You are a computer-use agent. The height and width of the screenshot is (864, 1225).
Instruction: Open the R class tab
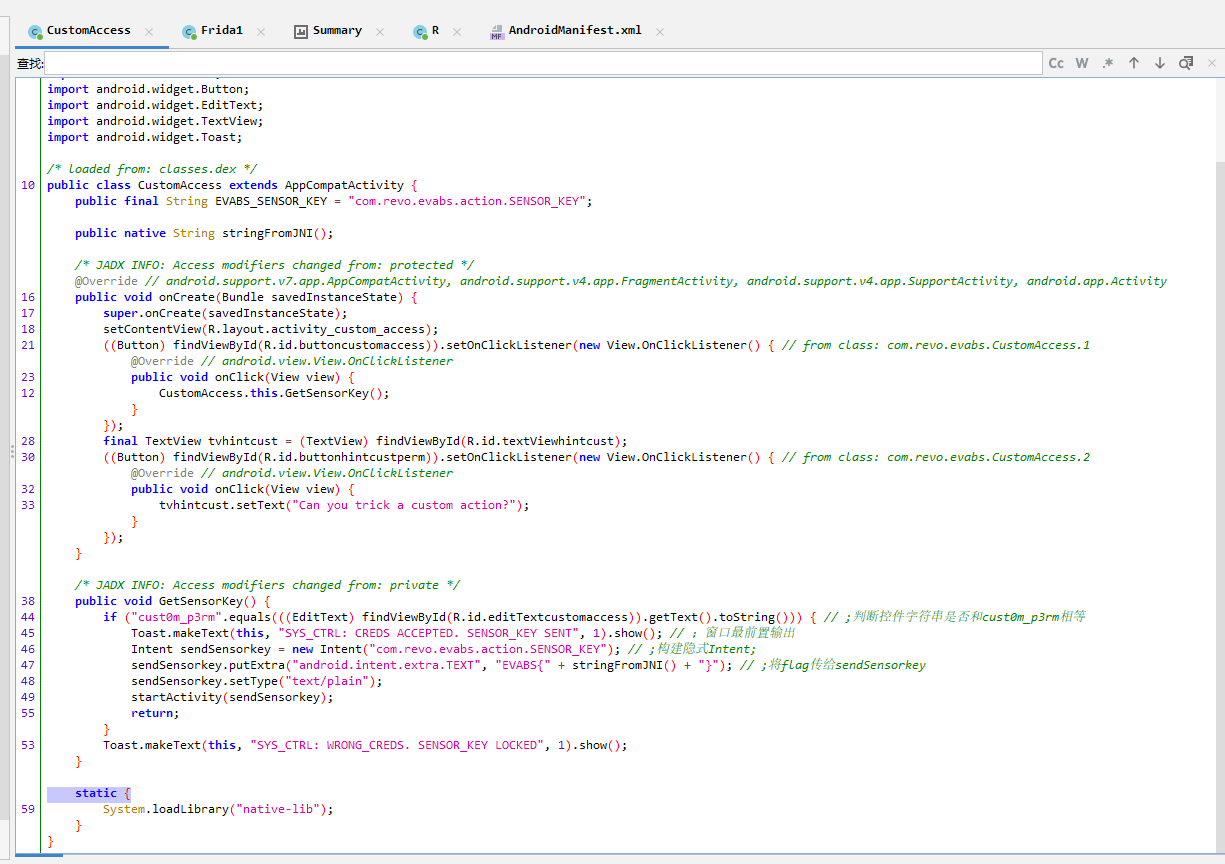[x=435, y=31]
